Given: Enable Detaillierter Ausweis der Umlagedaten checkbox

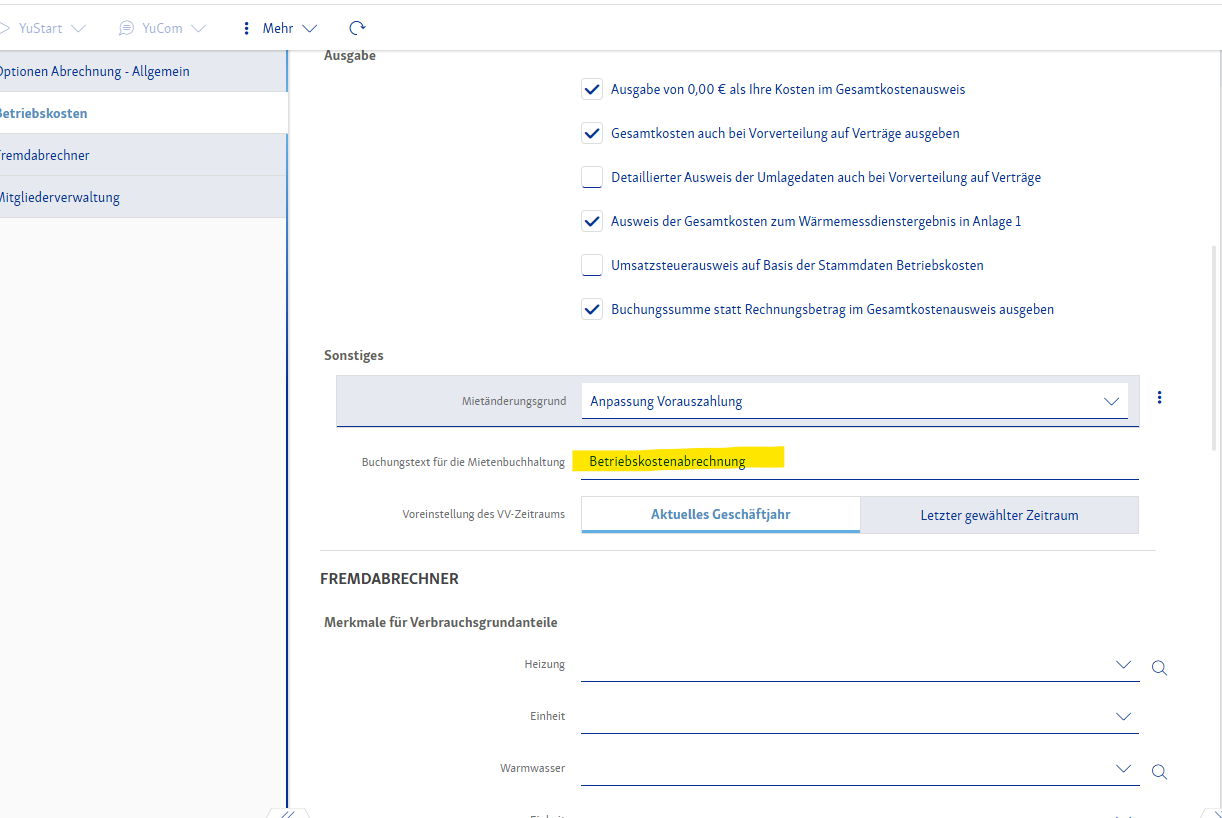Looking at the screenshot, I should pyautogui.click(x=591, y=178).
